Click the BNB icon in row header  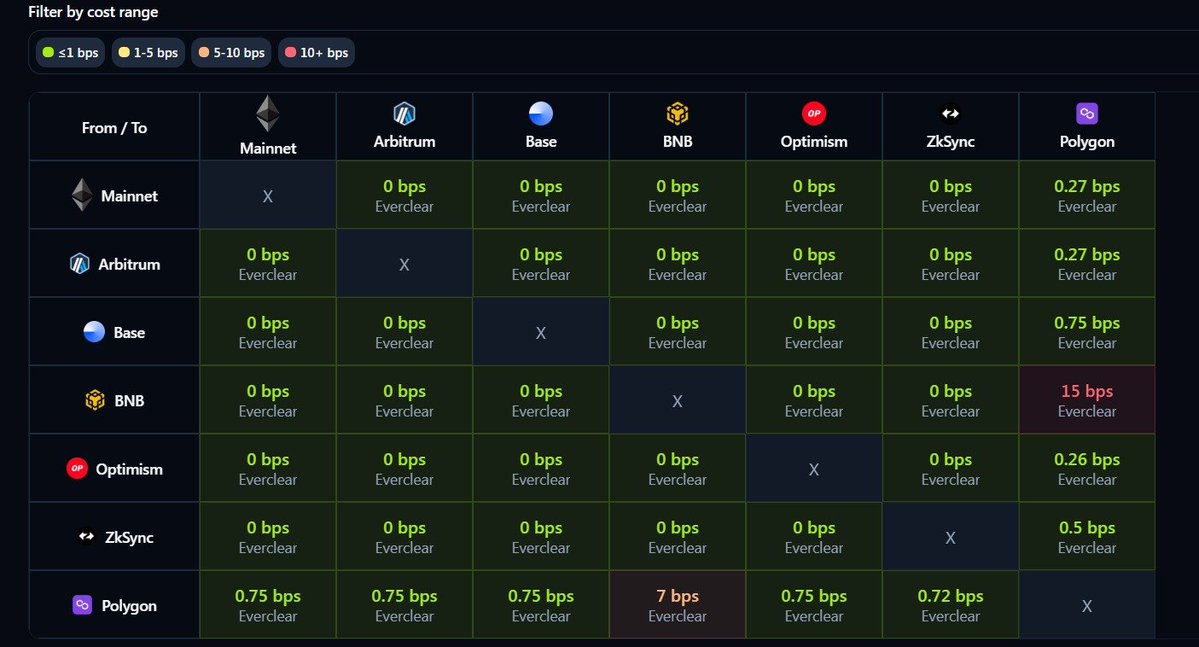(95, 400)
